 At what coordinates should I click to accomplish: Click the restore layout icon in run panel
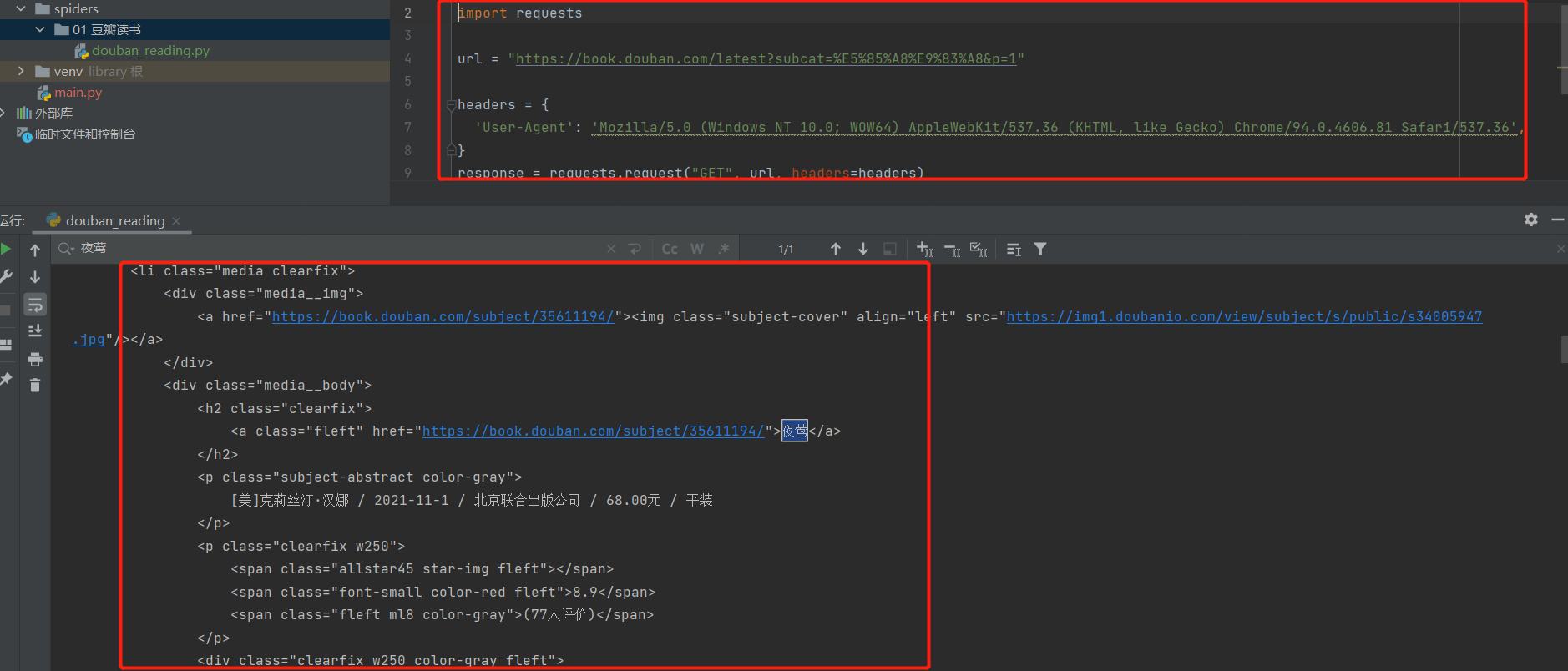tap(5, 344)
